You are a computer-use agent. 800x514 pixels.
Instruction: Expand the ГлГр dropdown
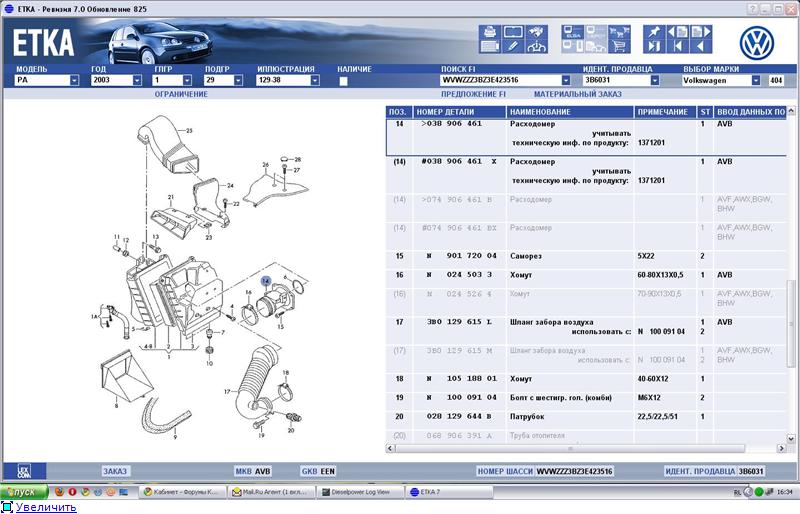click(187, 80)
